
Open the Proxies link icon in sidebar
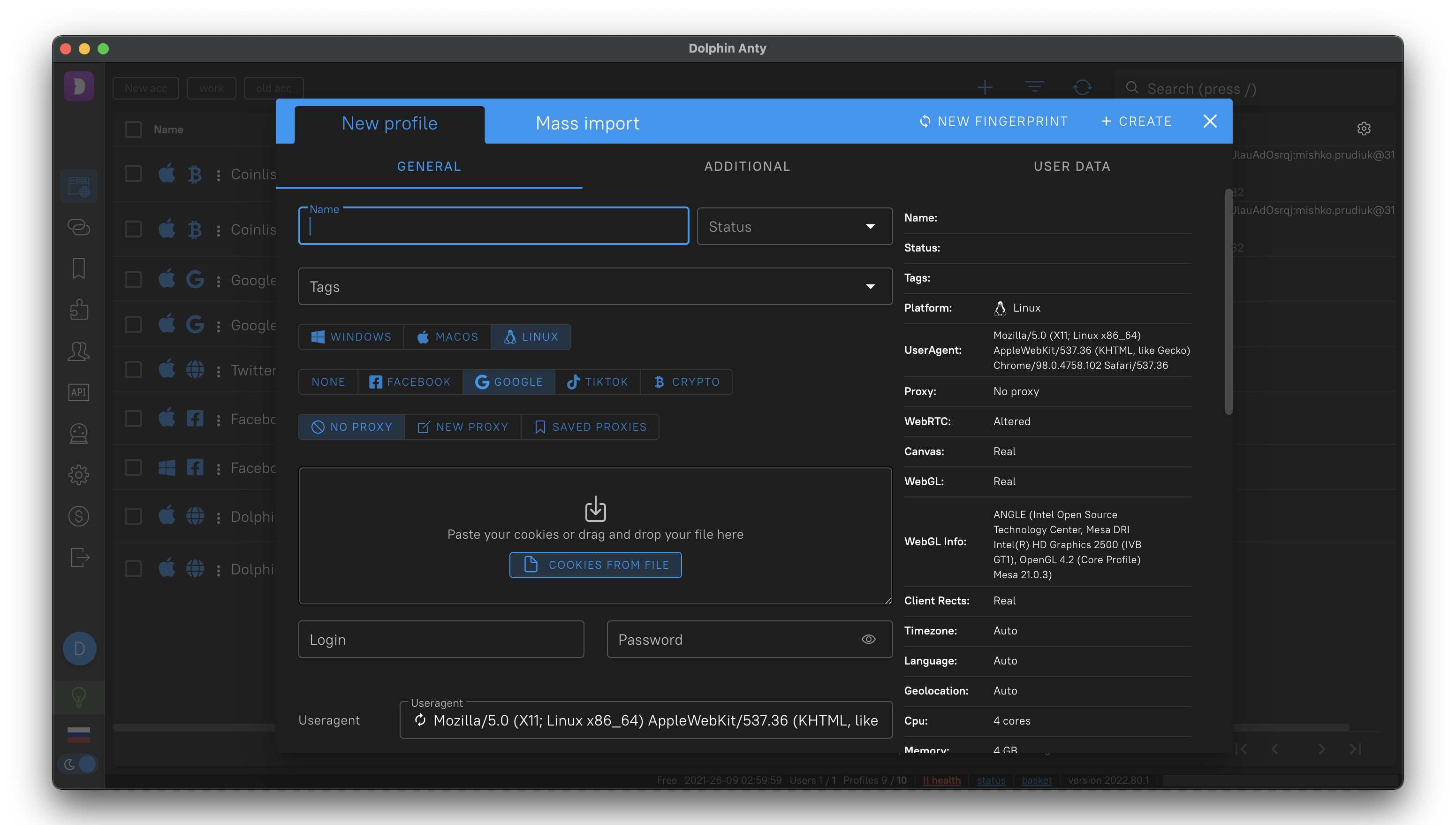pos(79,227)
